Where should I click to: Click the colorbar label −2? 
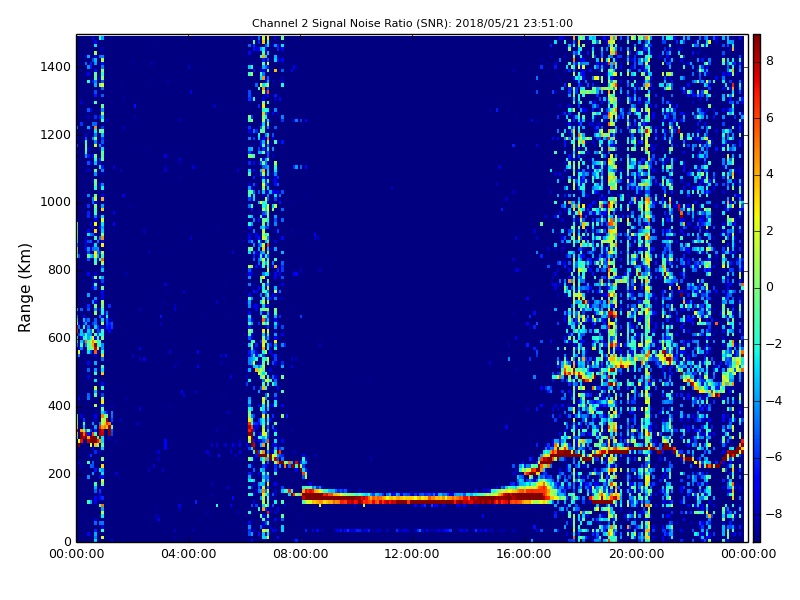774,344
